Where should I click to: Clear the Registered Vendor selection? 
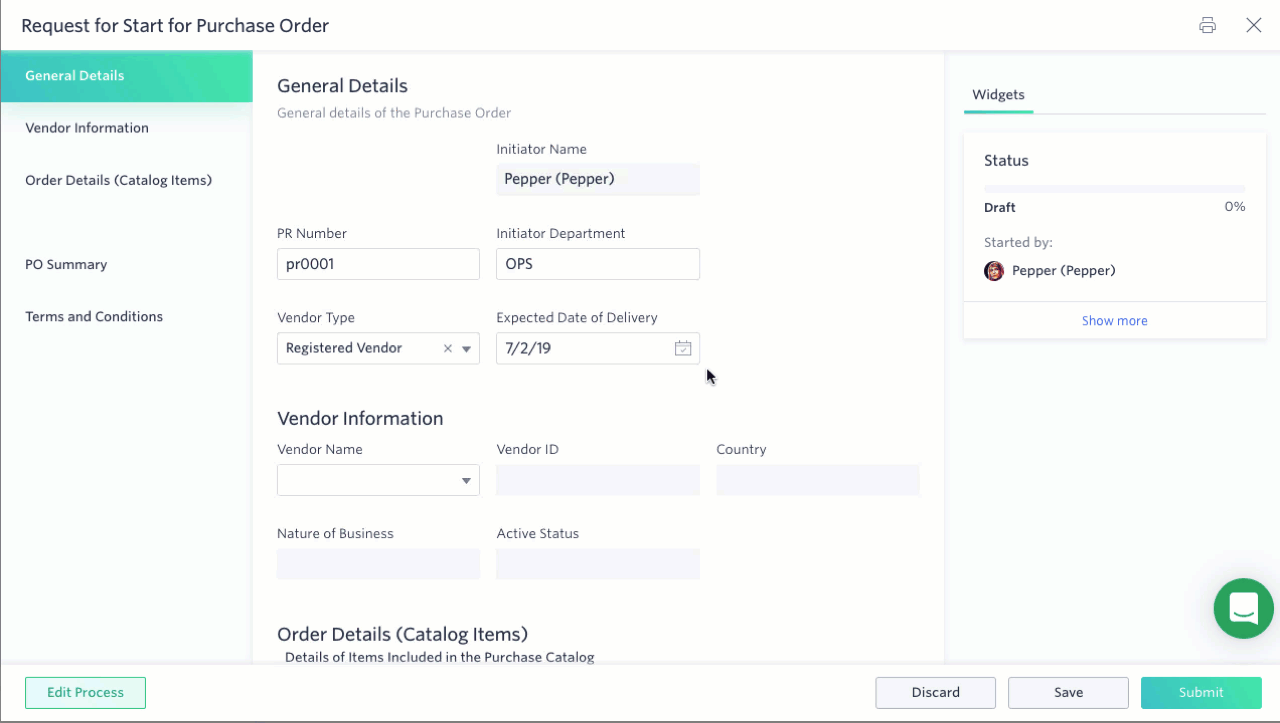tap(448, 348)
